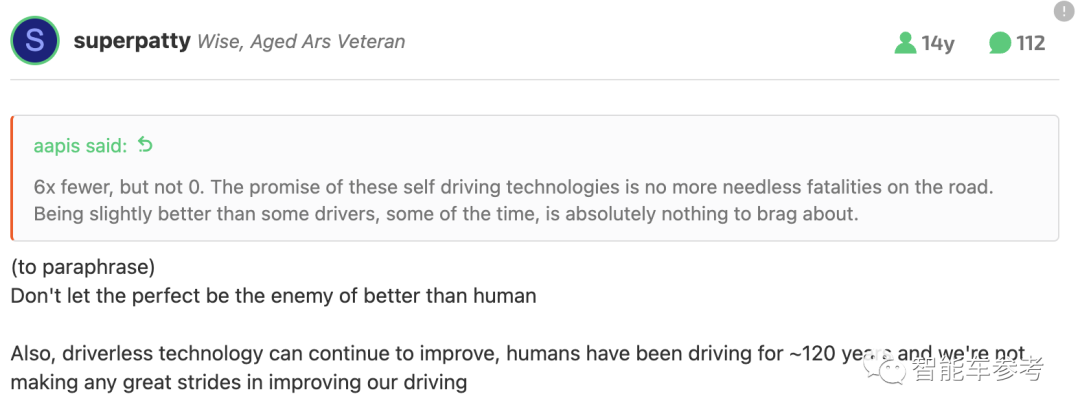Screen dimensions: 1080x416
Task: Click the orange left border of the quote box
Action: click(12, 178)
